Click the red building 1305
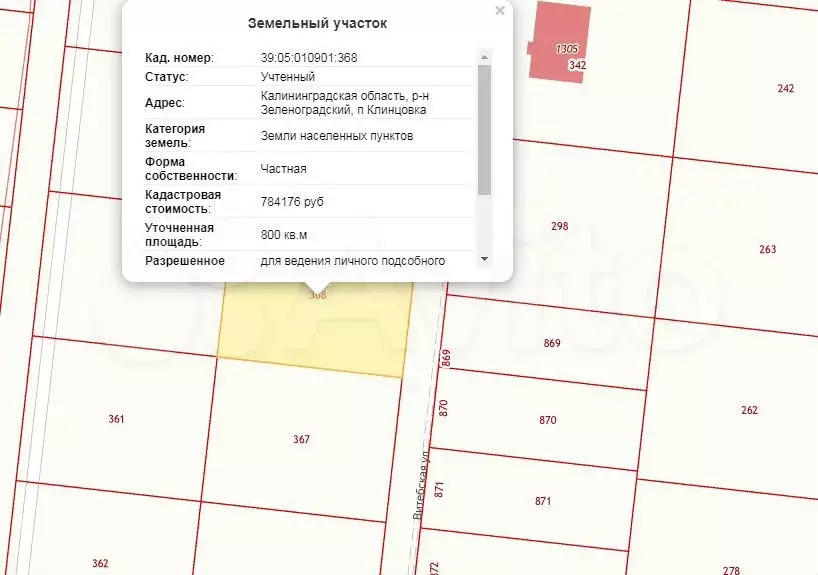 click(559, 42)
